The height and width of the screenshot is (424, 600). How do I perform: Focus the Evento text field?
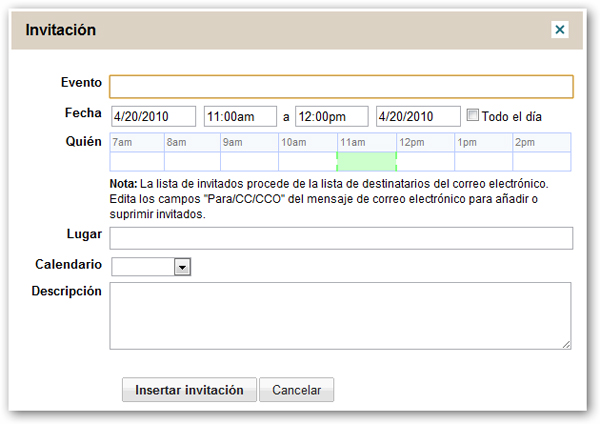[341, 87]
